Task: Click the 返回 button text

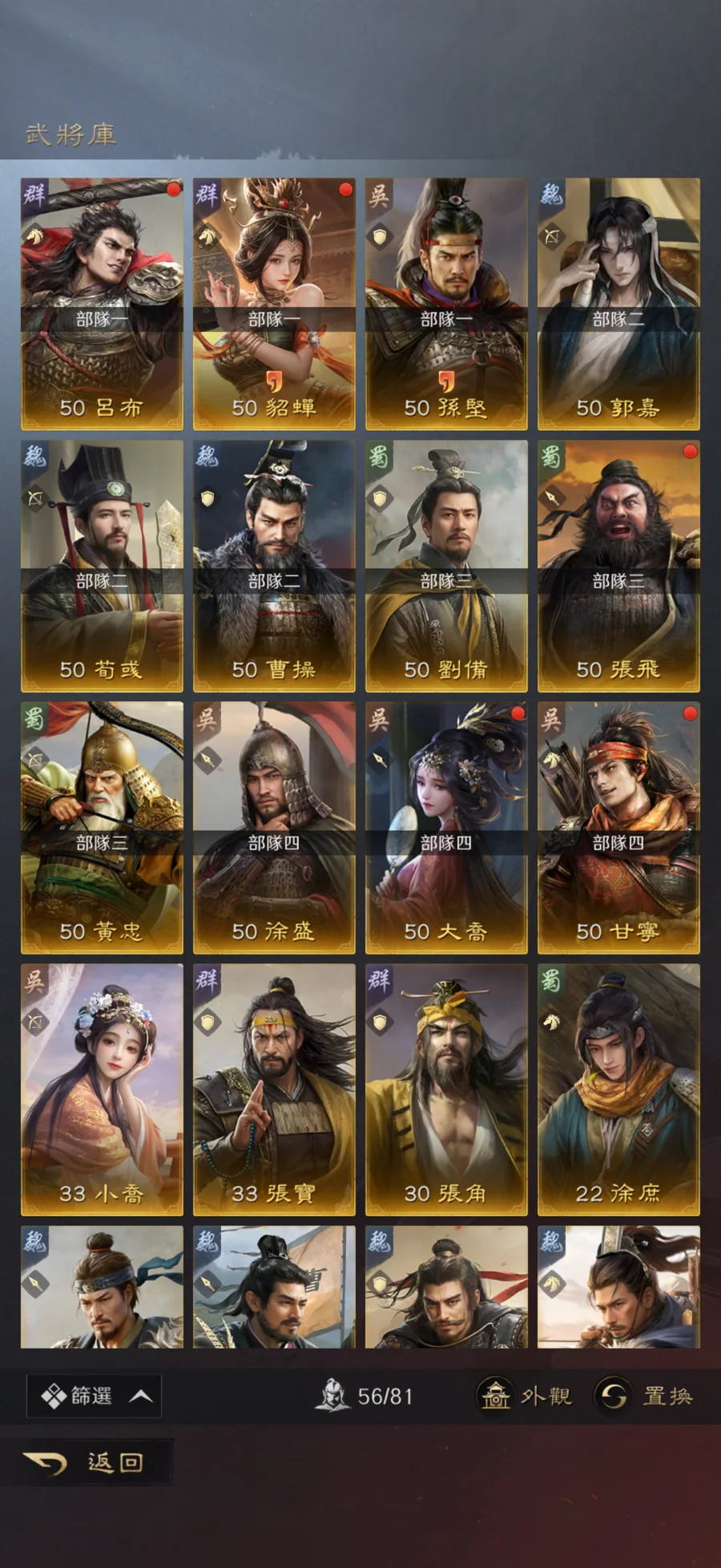Action: pyautogui.click(x=115, y=1463)
